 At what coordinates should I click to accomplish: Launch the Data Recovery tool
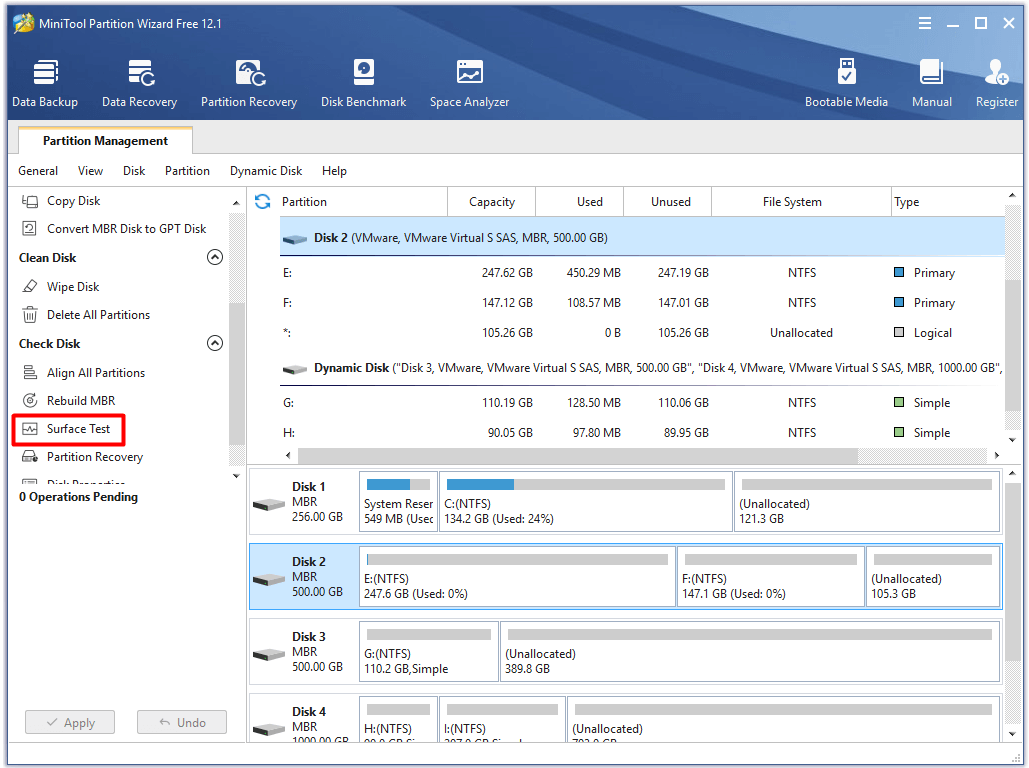tap(140, 83)
